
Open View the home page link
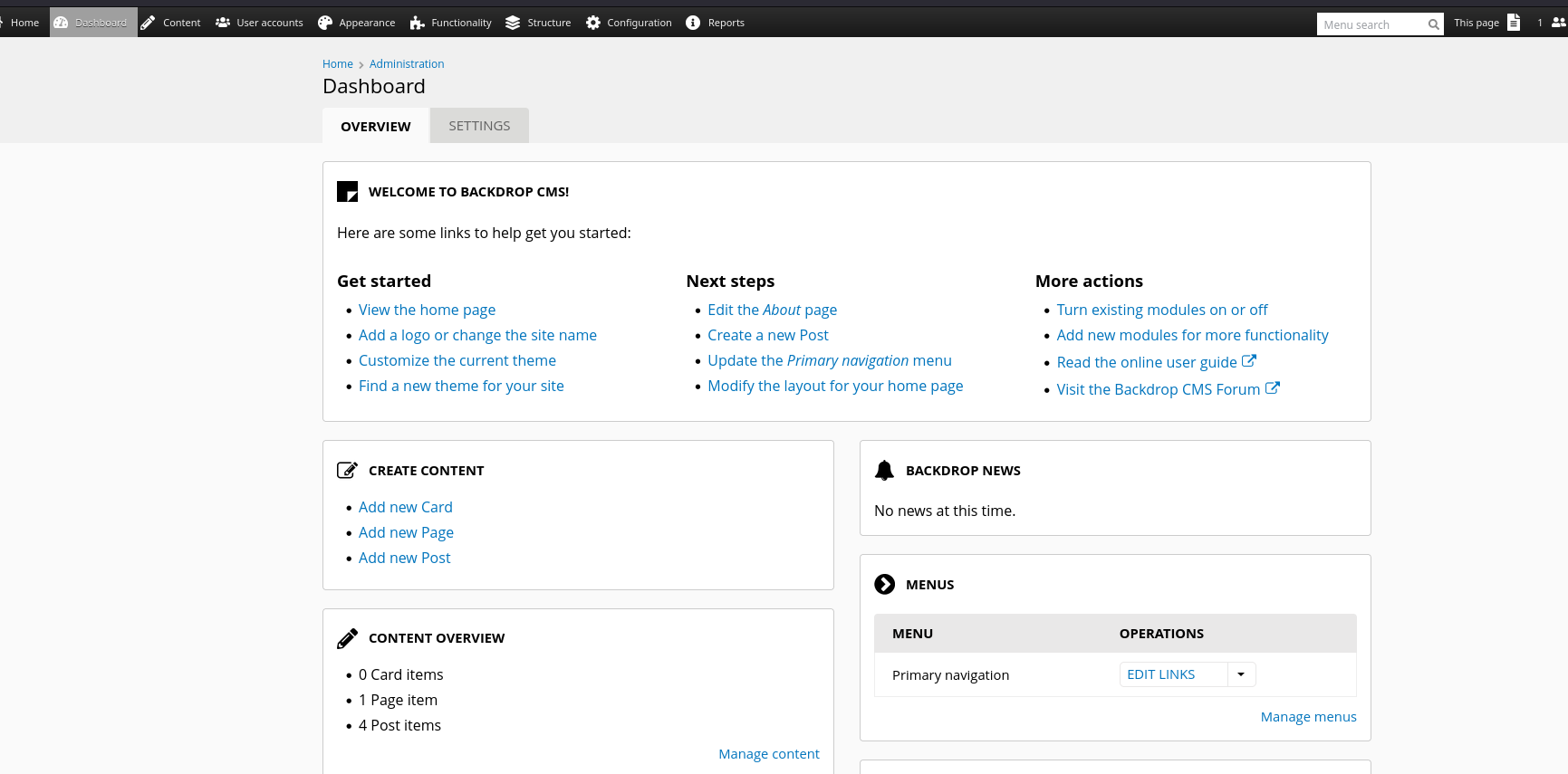427,310
